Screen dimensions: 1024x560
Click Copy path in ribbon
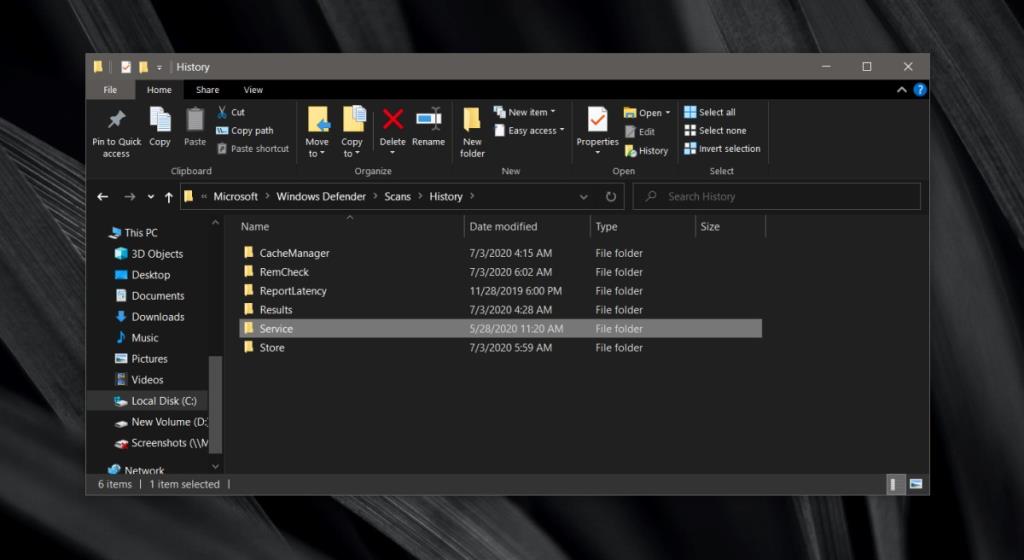coord(245,131)
